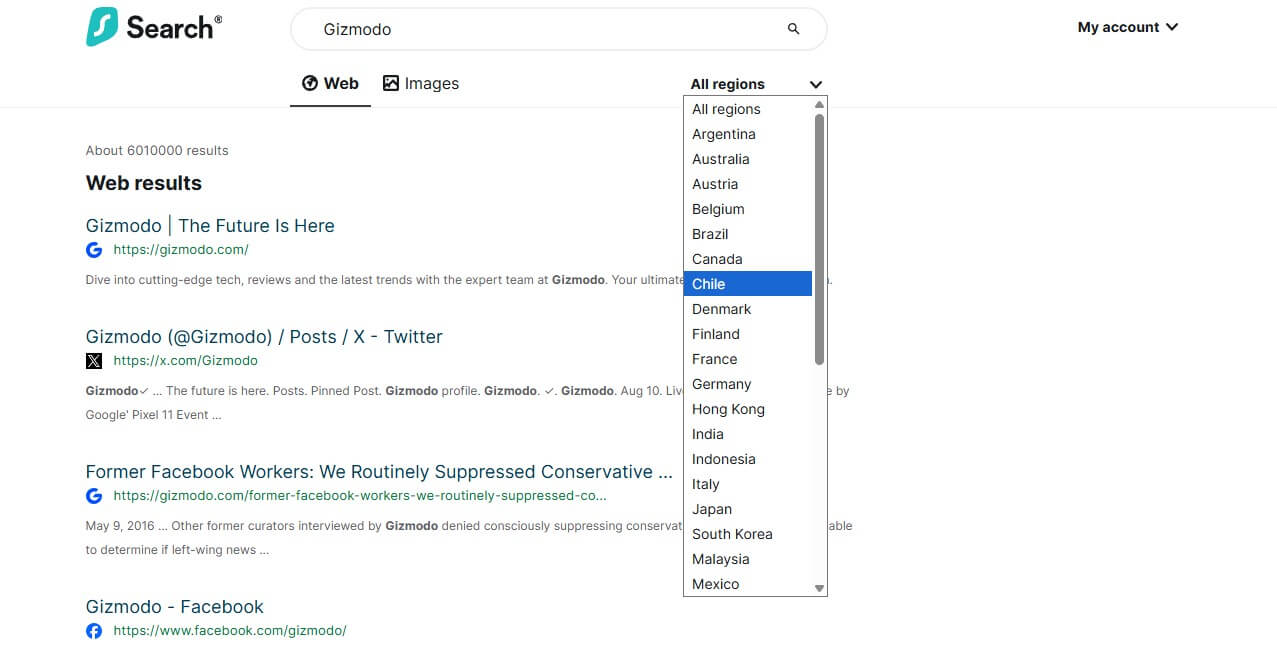Click the X favicon beside x.com/Gizmodo
The width and height of the screenshot is (1277, 652).
(x=94, y=361)
